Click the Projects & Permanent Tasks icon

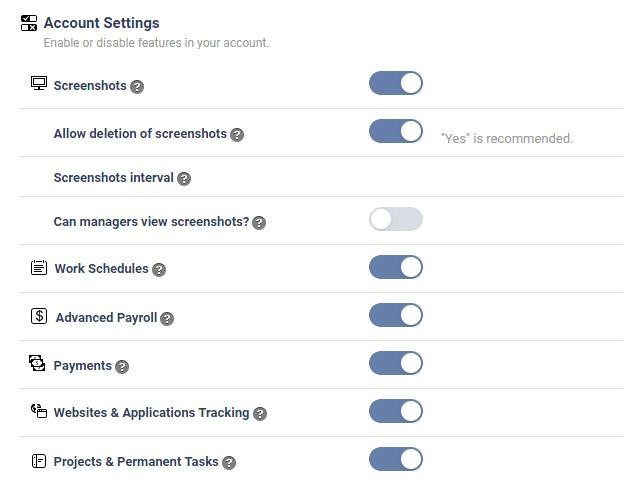pyautogui.click(x=39, y=461)
